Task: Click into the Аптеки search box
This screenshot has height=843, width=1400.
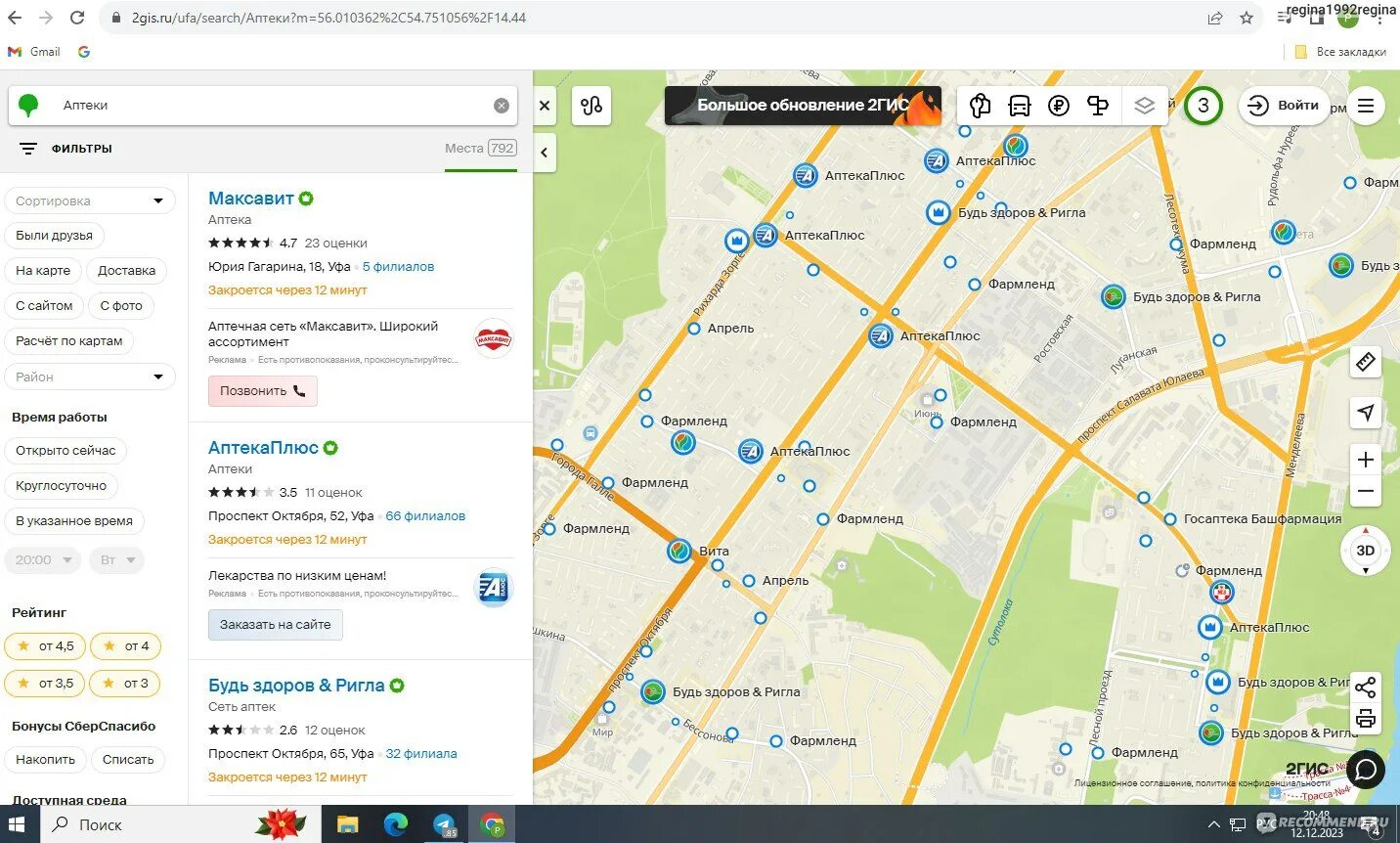Action: tap(264, 106)
